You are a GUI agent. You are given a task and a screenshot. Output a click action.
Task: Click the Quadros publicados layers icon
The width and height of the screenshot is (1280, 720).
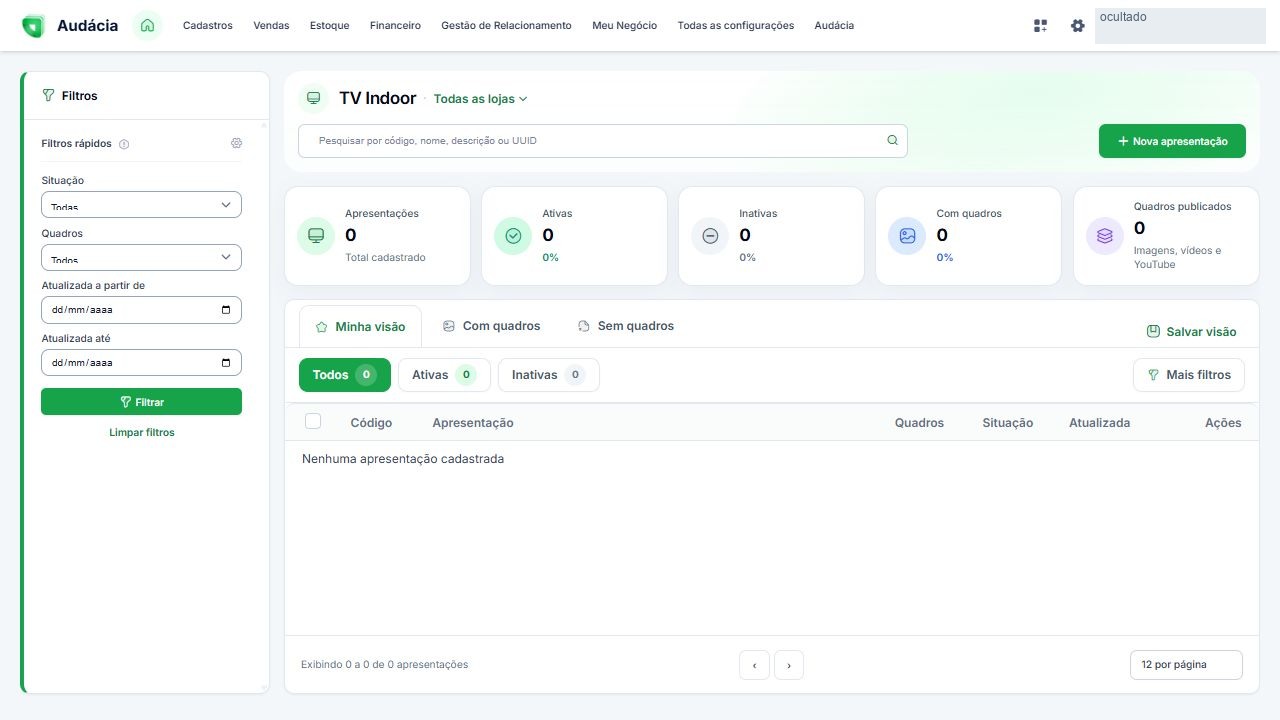pos(1105,236)
